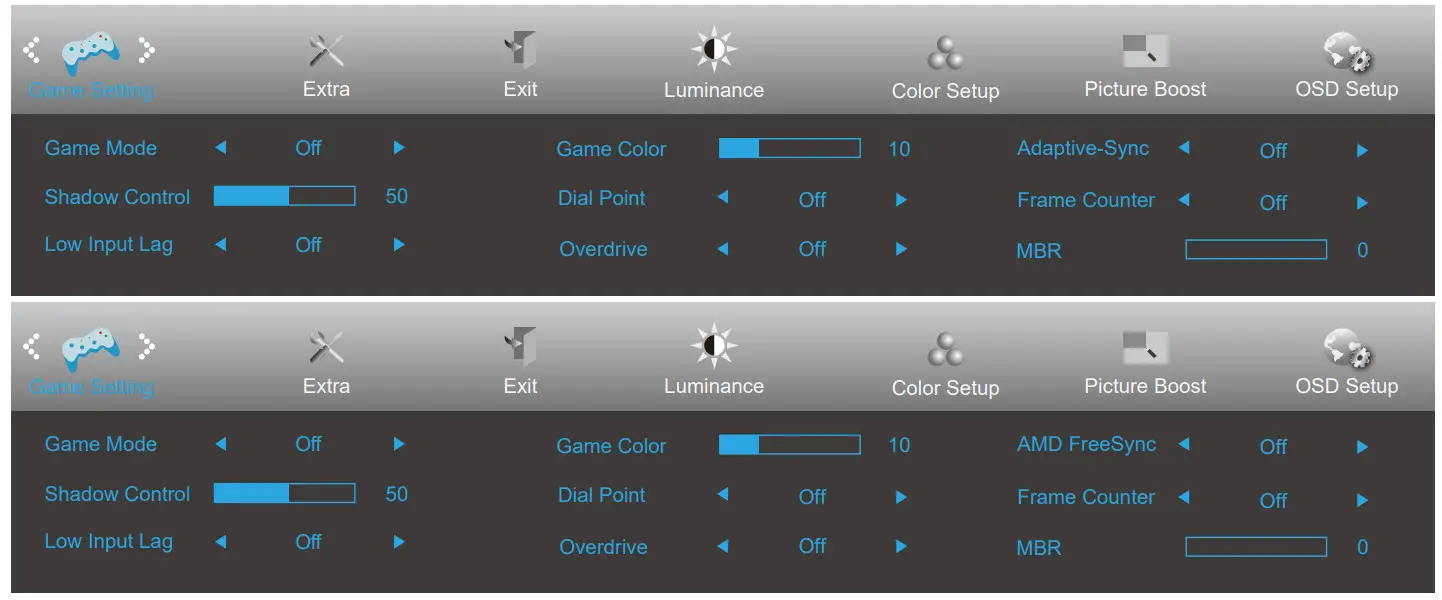Click the Adaptive-Sync setting label

1083,149
